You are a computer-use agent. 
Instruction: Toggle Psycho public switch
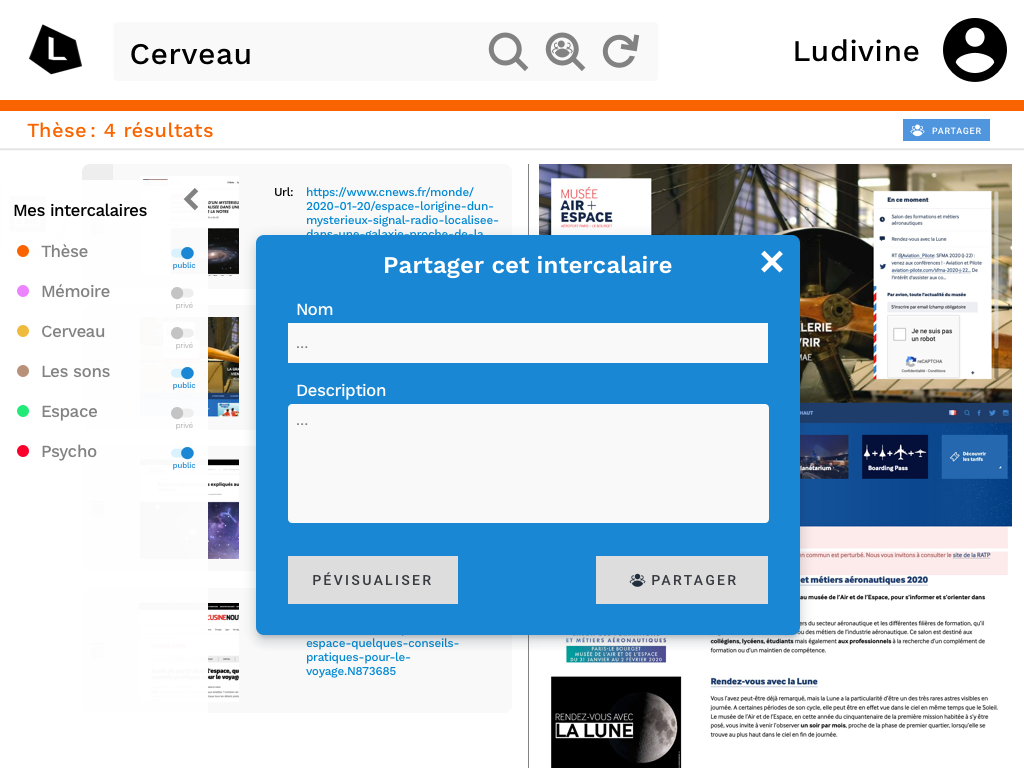click(183, 453)
